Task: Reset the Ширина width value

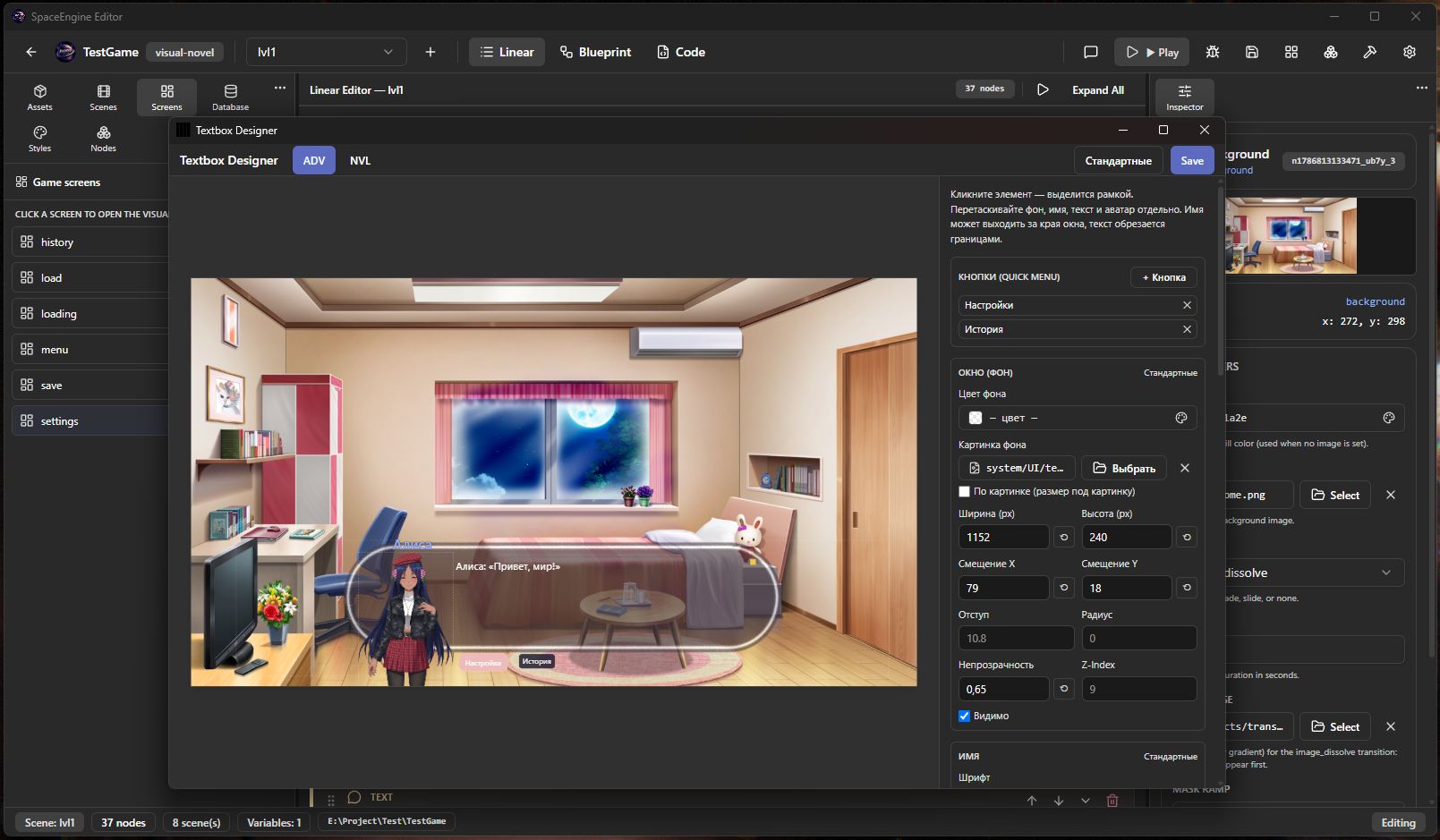Action: [1064, 537]
